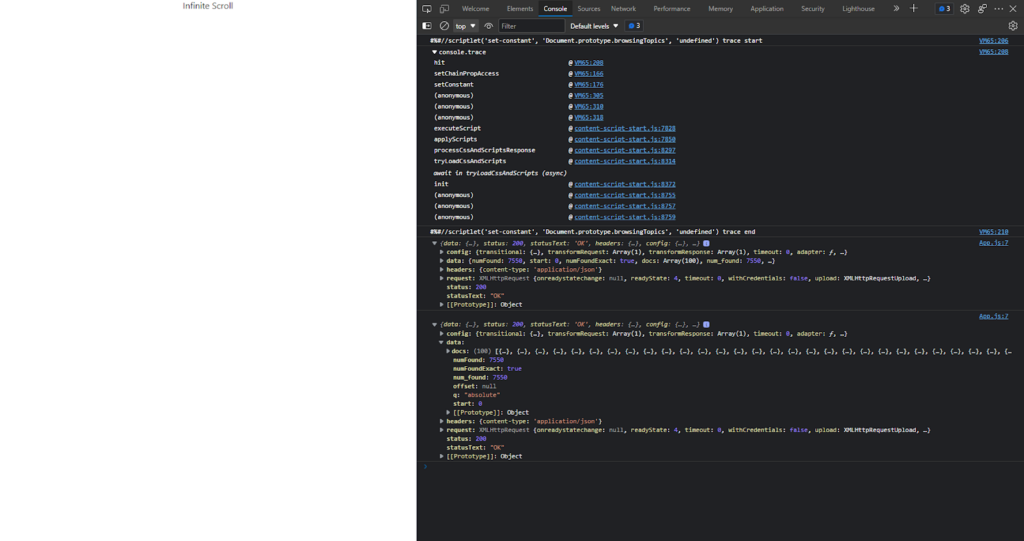Open content-script-start.js:7828 link
The image size is (1024, 541).
(x=625, y=129)
